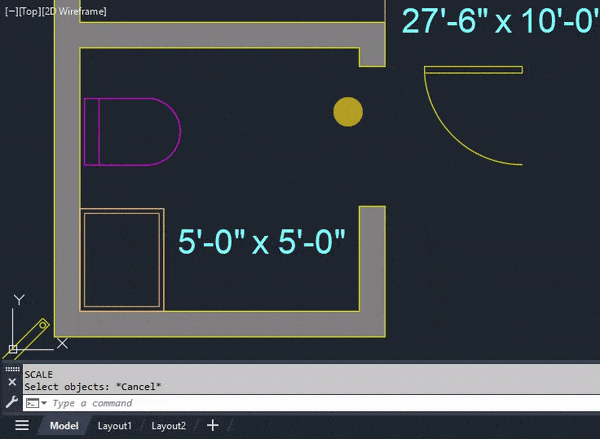
Task: Open the layout tabs hamburger menu
Action: [x=22, y=425]
